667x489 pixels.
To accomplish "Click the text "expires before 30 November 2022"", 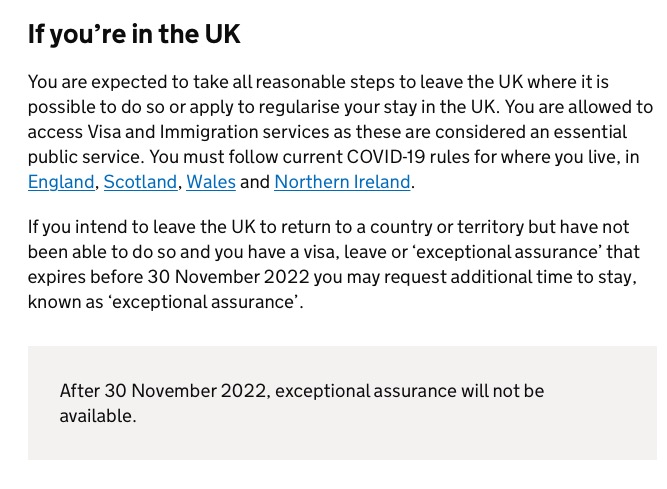I will (x=168, y=277).
